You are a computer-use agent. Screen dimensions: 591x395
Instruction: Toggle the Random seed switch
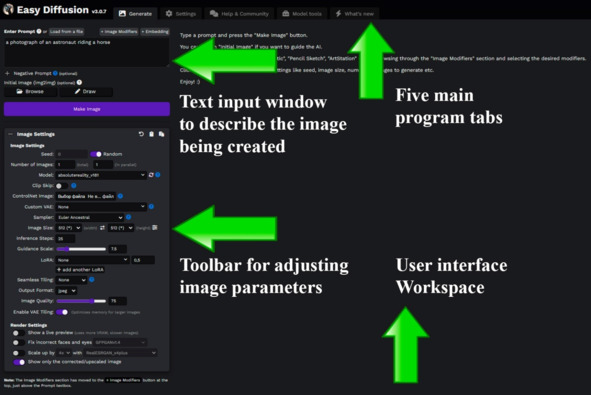click(96, 154)
